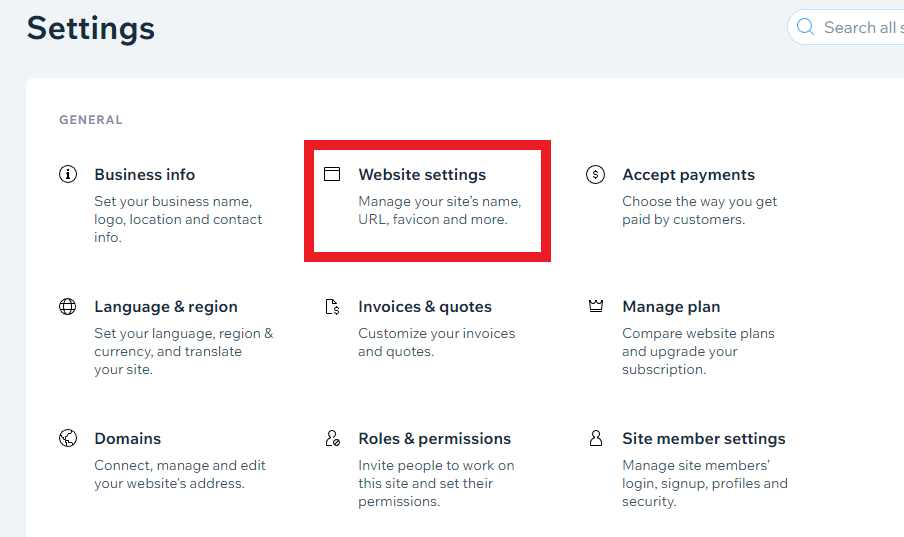Open Roles & permissions

pos(434,439)
